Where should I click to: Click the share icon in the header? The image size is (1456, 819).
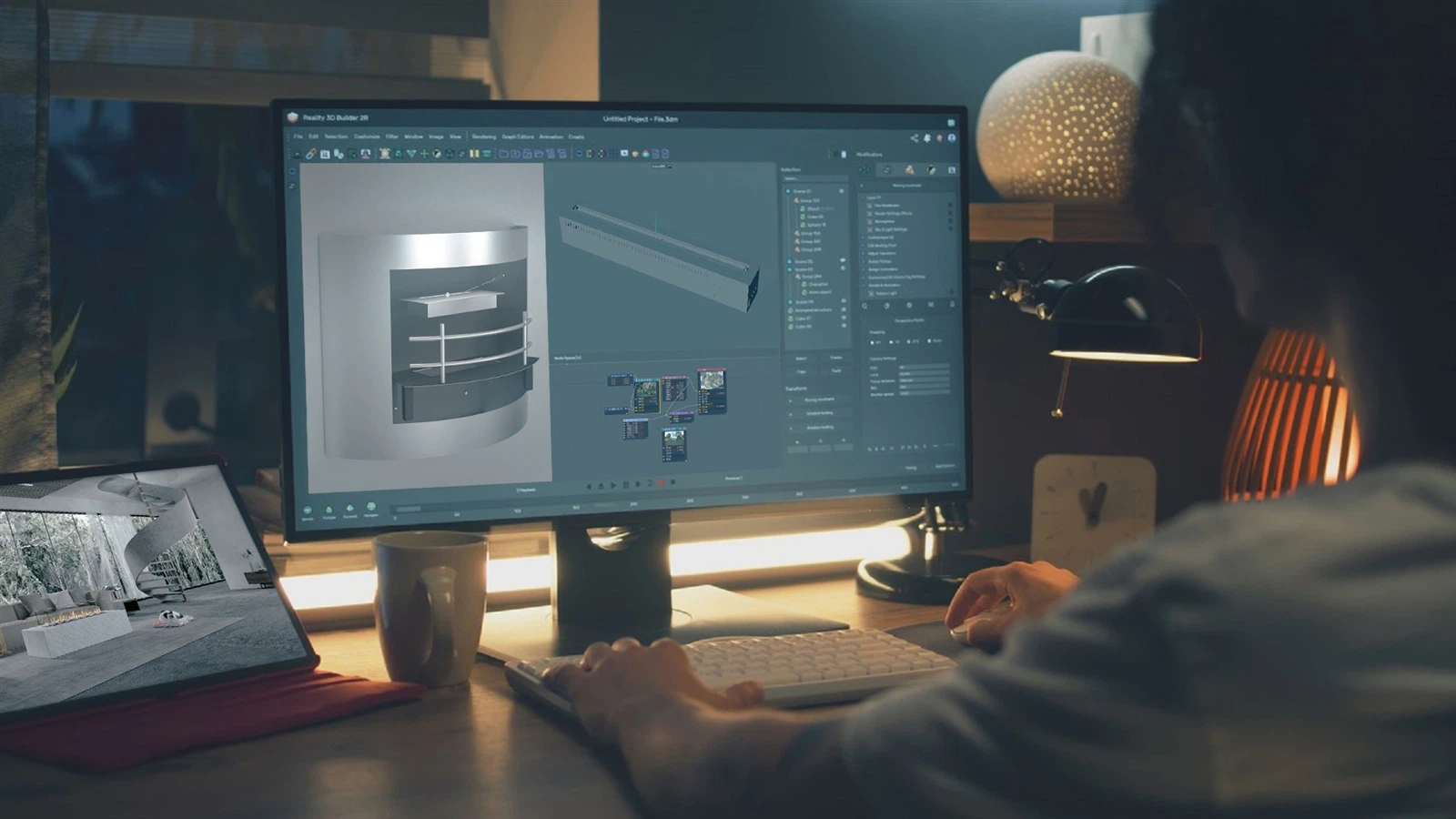coord(914,138)
